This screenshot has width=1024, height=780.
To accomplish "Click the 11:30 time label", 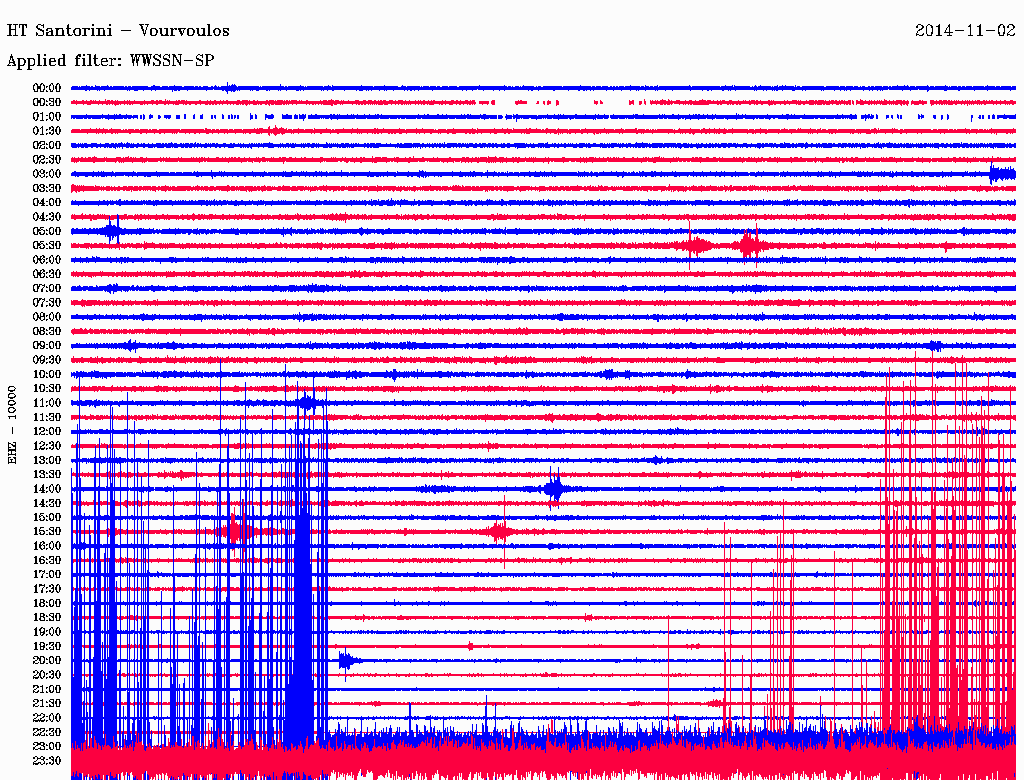I will pos(47,417).
